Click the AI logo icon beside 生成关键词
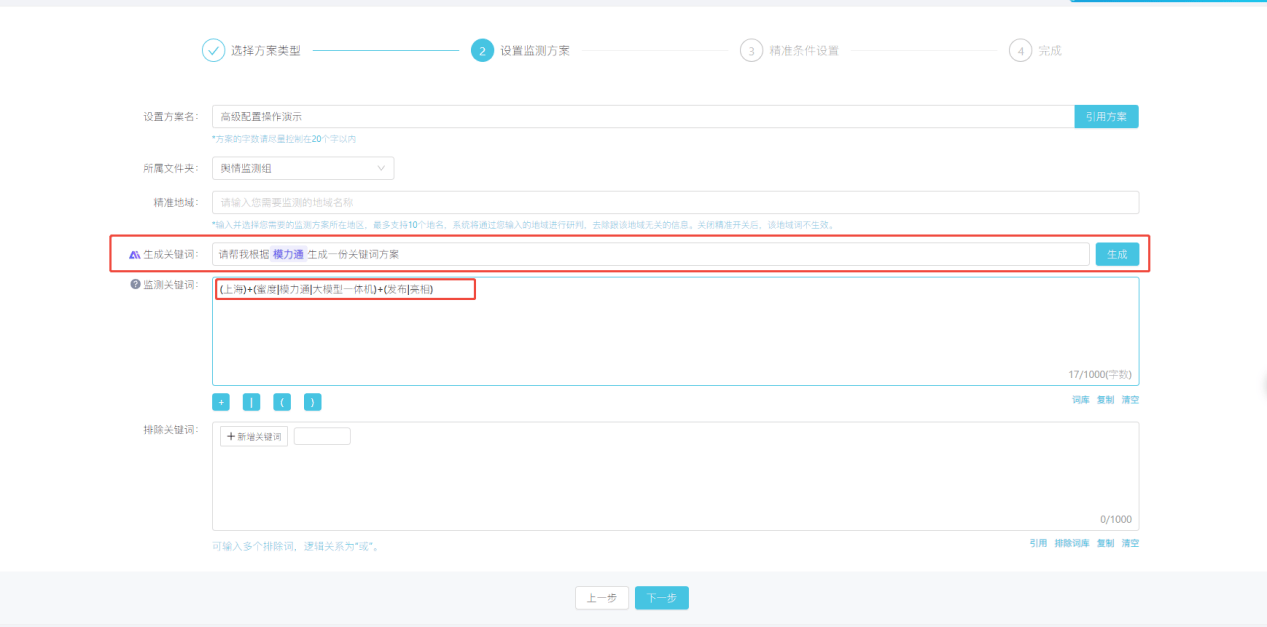The image size is (1267, 627). coord(134,255)
